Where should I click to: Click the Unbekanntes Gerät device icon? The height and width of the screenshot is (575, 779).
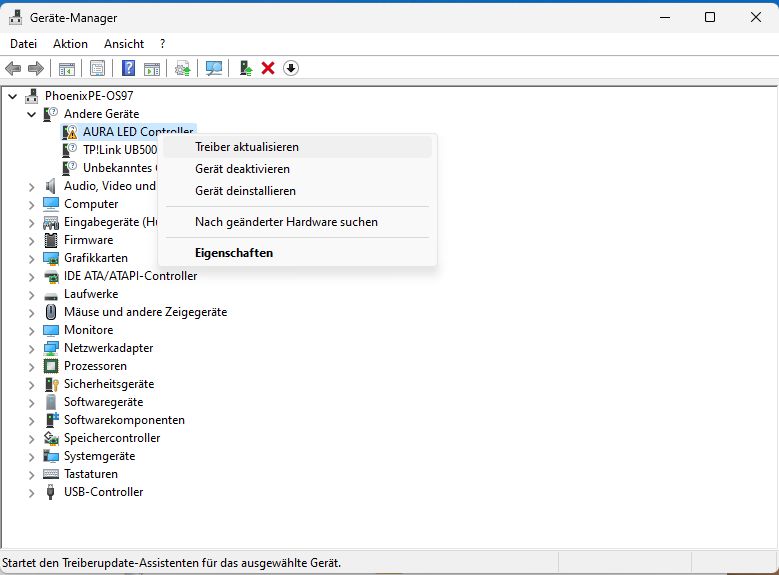(70, 167)
